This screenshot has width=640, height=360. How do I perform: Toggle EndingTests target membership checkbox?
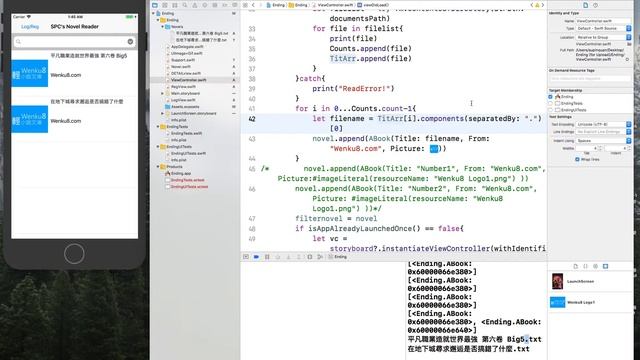551,103
